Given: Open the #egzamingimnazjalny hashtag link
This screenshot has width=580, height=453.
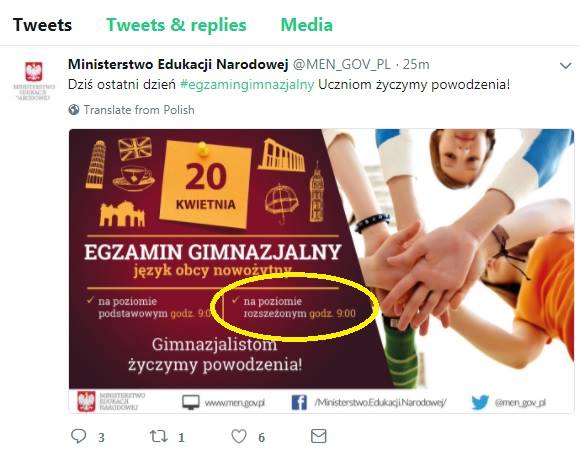Looking at the screenshot, I should pos(247,85).
